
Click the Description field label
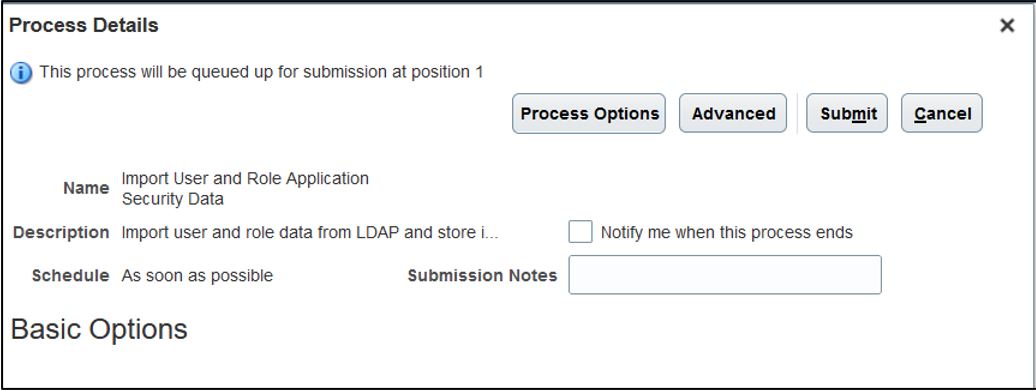61,232
